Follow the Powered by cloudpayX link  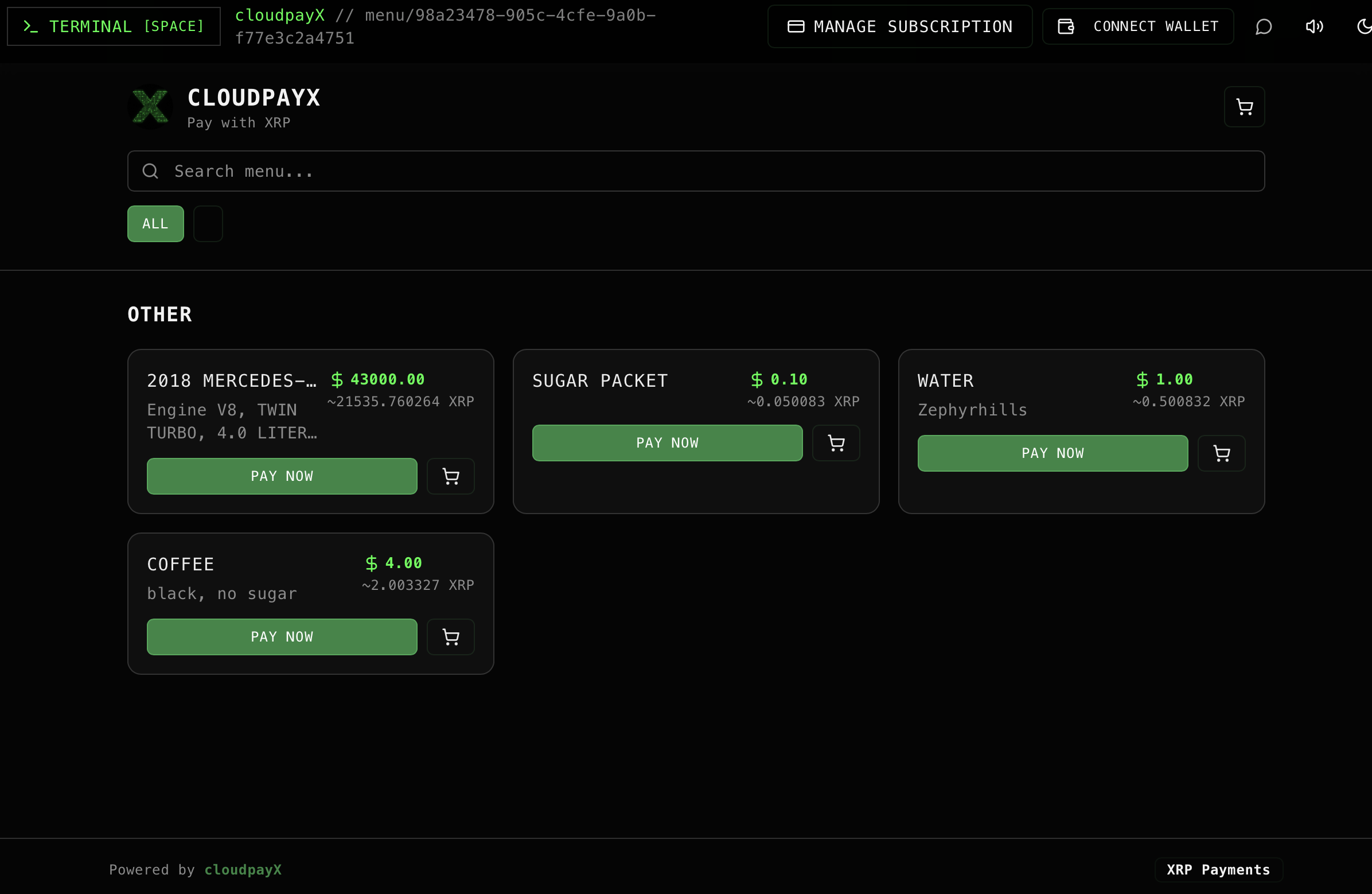(243, 870)
